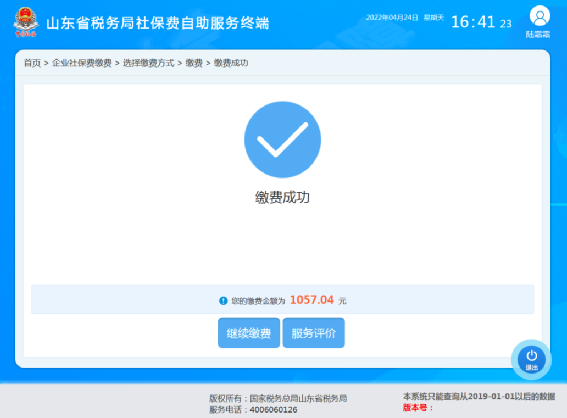Viewport: 567px width, 418px height.
Task: Click the tax bureau emblem logo
Action: coord(26,22)
